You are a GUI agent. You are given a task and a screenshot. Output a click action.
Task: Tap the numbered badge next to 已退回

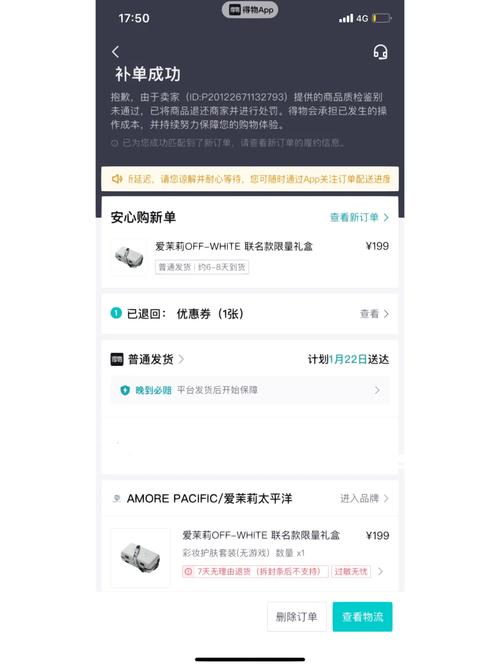[x=116, y=314]
